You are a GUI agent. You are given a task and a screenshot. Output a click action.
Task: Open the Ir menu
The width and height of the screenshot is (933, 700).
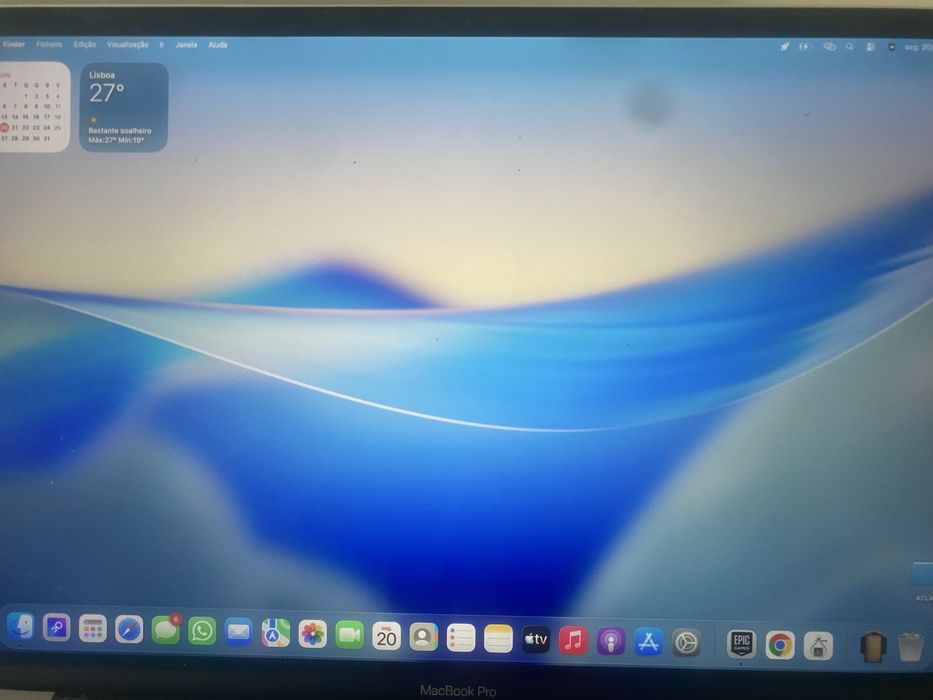click(x=162, y=45)
